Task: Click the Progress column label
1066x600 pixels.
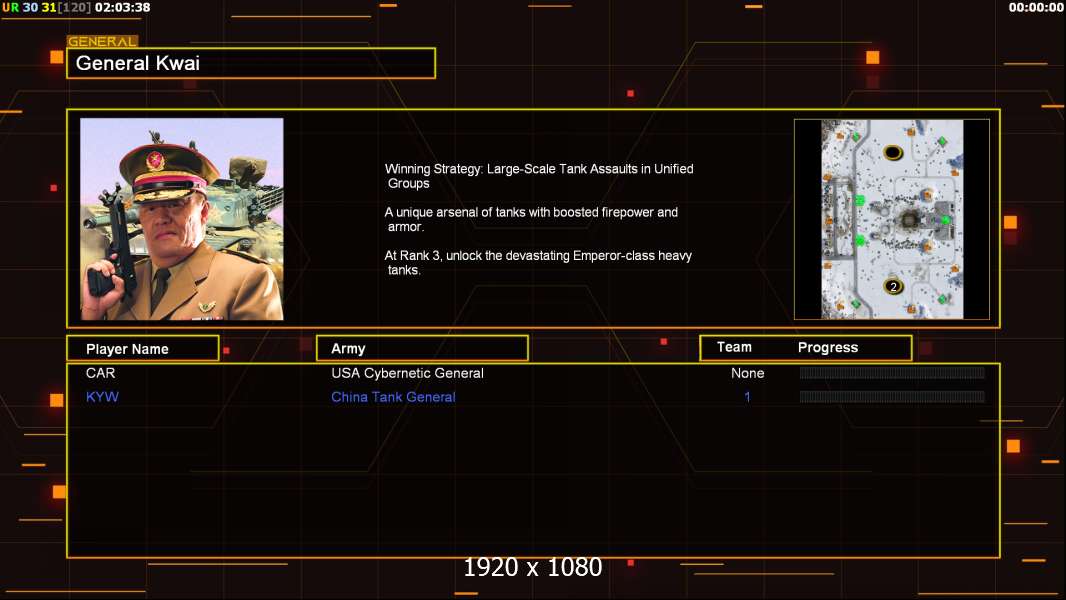Action: tap(827, 347)
